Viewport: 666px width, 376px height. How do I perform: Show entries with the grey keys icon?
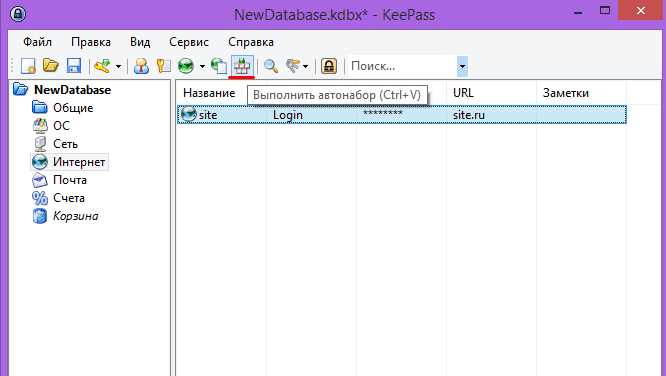[293, 66]
